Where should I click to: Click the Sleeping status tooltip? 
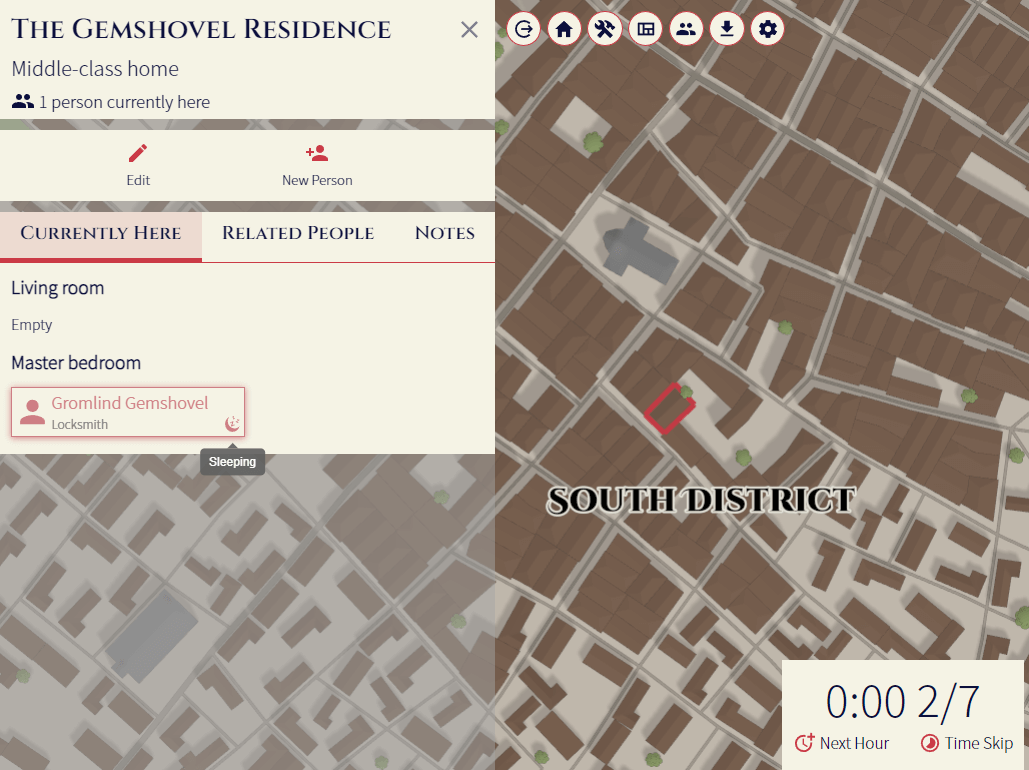pos(232,461)
